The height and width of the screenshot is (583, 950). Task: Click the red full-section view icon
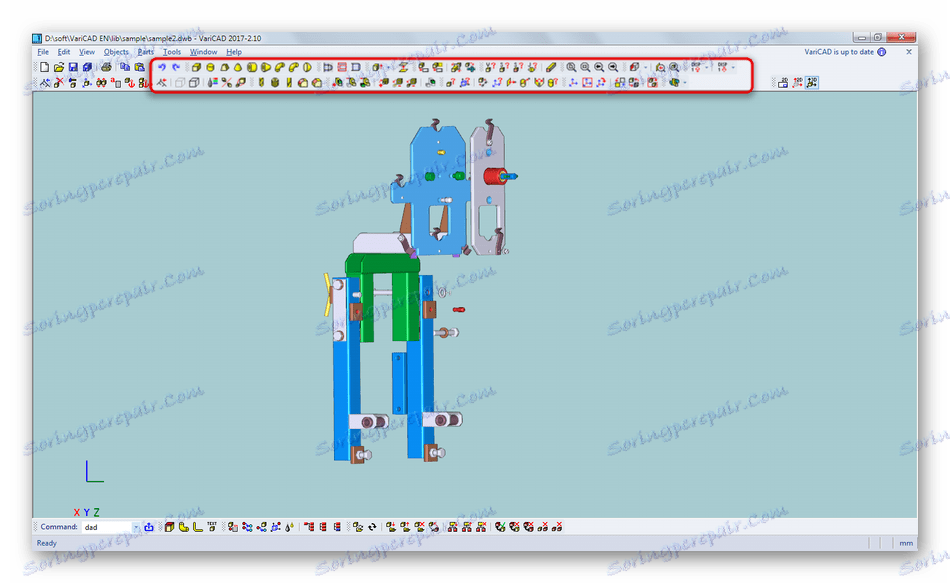[x=342, y=67]
